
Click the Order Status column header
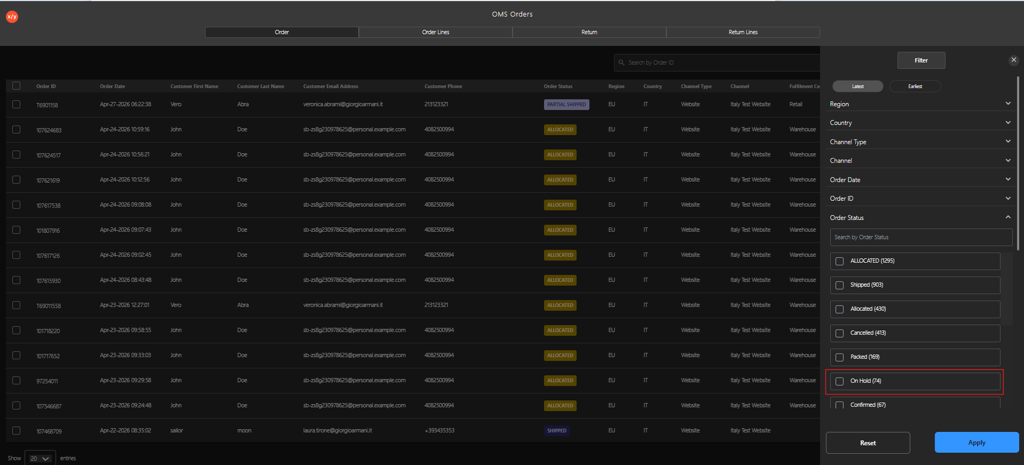[x=558, y=86]
